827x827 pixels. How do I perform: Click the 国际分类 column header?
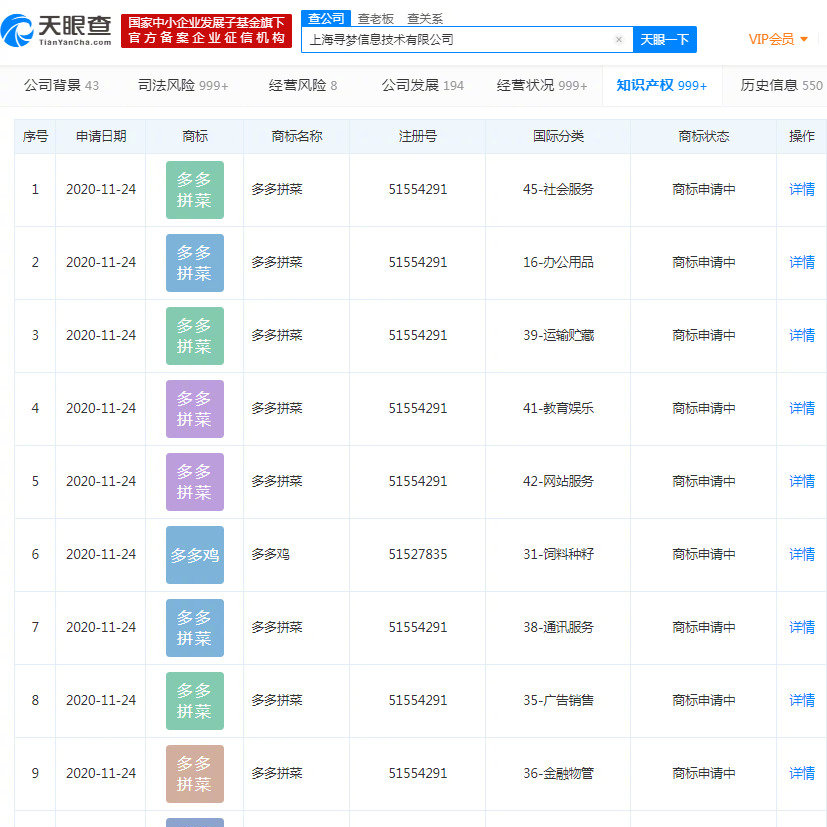[559, 137]
